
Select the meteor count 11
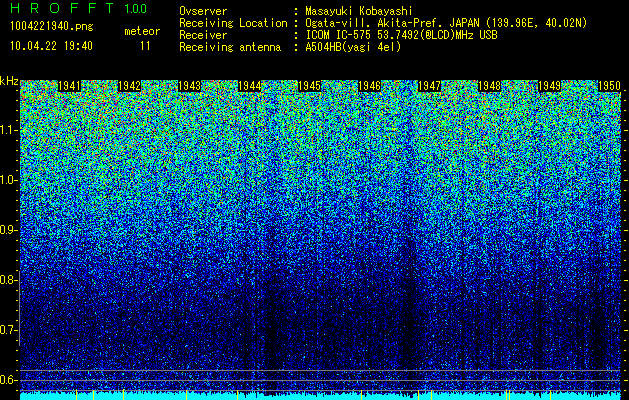145,46
